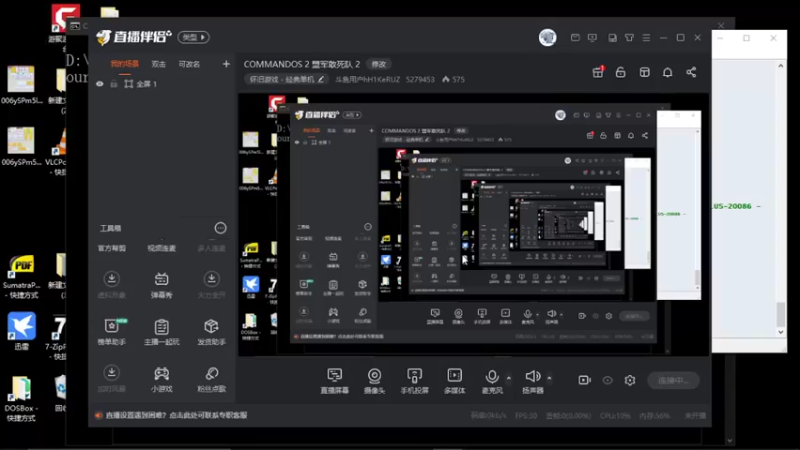Viewport: 800px width, 450px height.
Task: Open the DOSBox desktop shortcut
Action: pyautogui.click(x=21, y=399)
